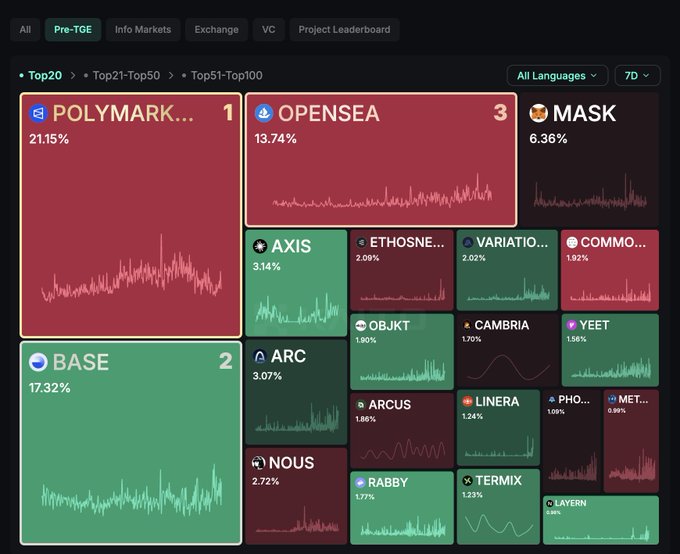Click the MET... tile logo icon

(x=612, y=399)
